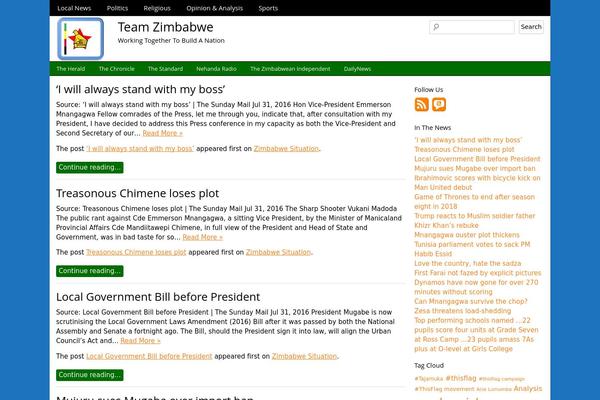
Task: Open sidebar item Zesa threatens load-shedding
Action: (x=463, y=311)
